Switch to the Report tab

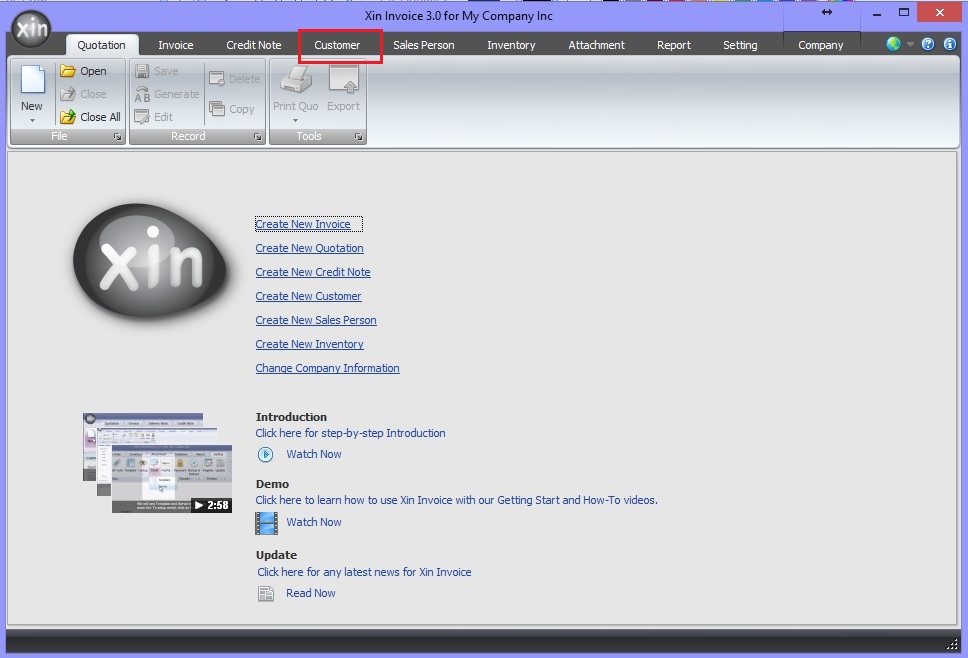click(x=674, y=45)
